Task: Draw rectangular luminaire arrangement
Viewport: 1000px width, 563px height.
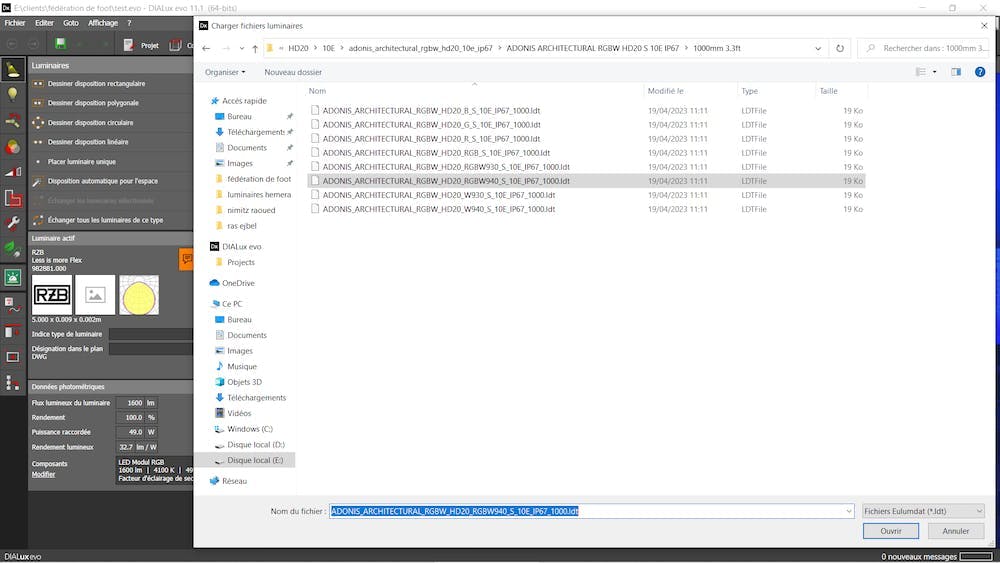Action: [96, 84]
